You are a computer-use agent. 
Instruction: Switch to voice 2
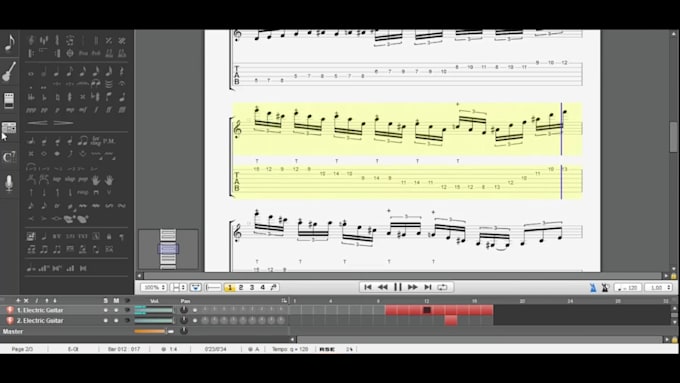(x=241, y=288)
